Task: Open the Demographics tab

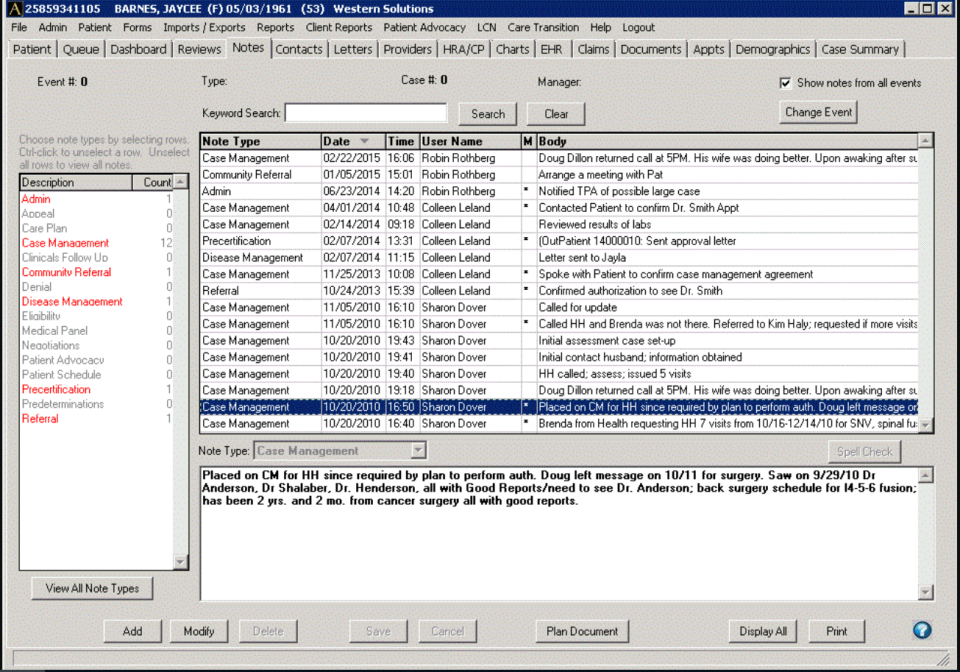Action: coord(772,48)
